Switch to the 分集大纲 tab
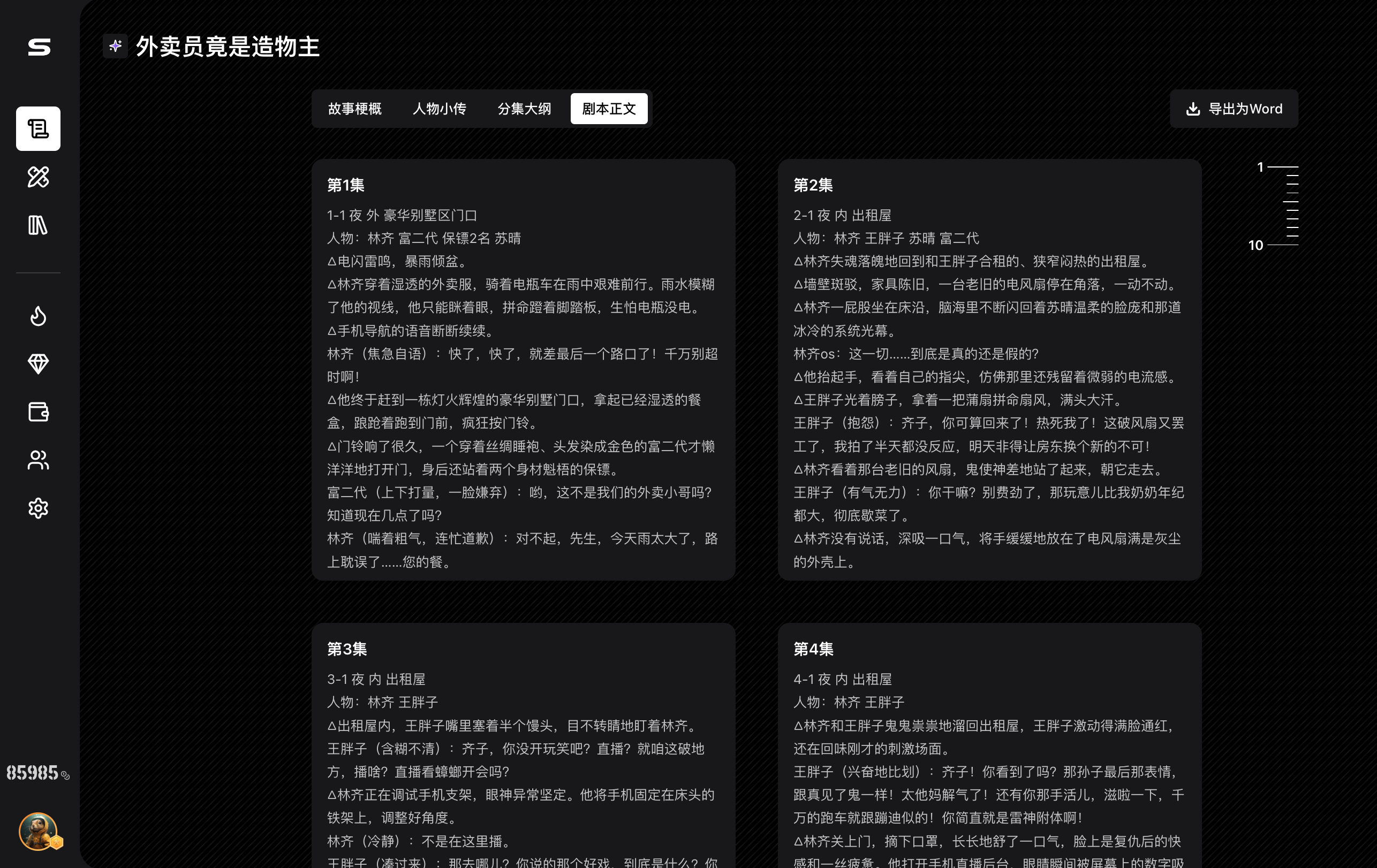Image resolution: width=1377 pixels, height=868 pixels. point(524,109)
